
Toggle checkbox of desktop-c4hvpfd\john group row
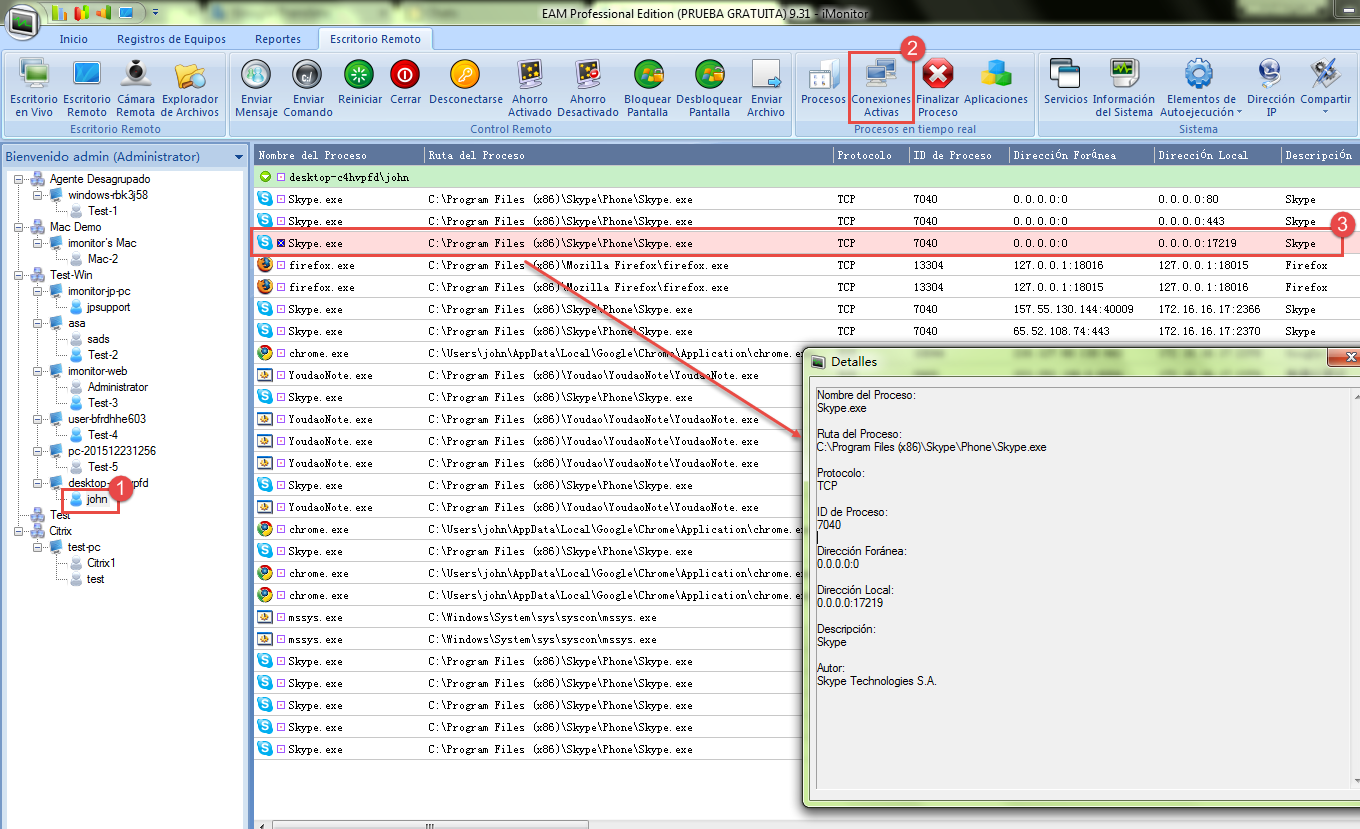pos(281,177)
